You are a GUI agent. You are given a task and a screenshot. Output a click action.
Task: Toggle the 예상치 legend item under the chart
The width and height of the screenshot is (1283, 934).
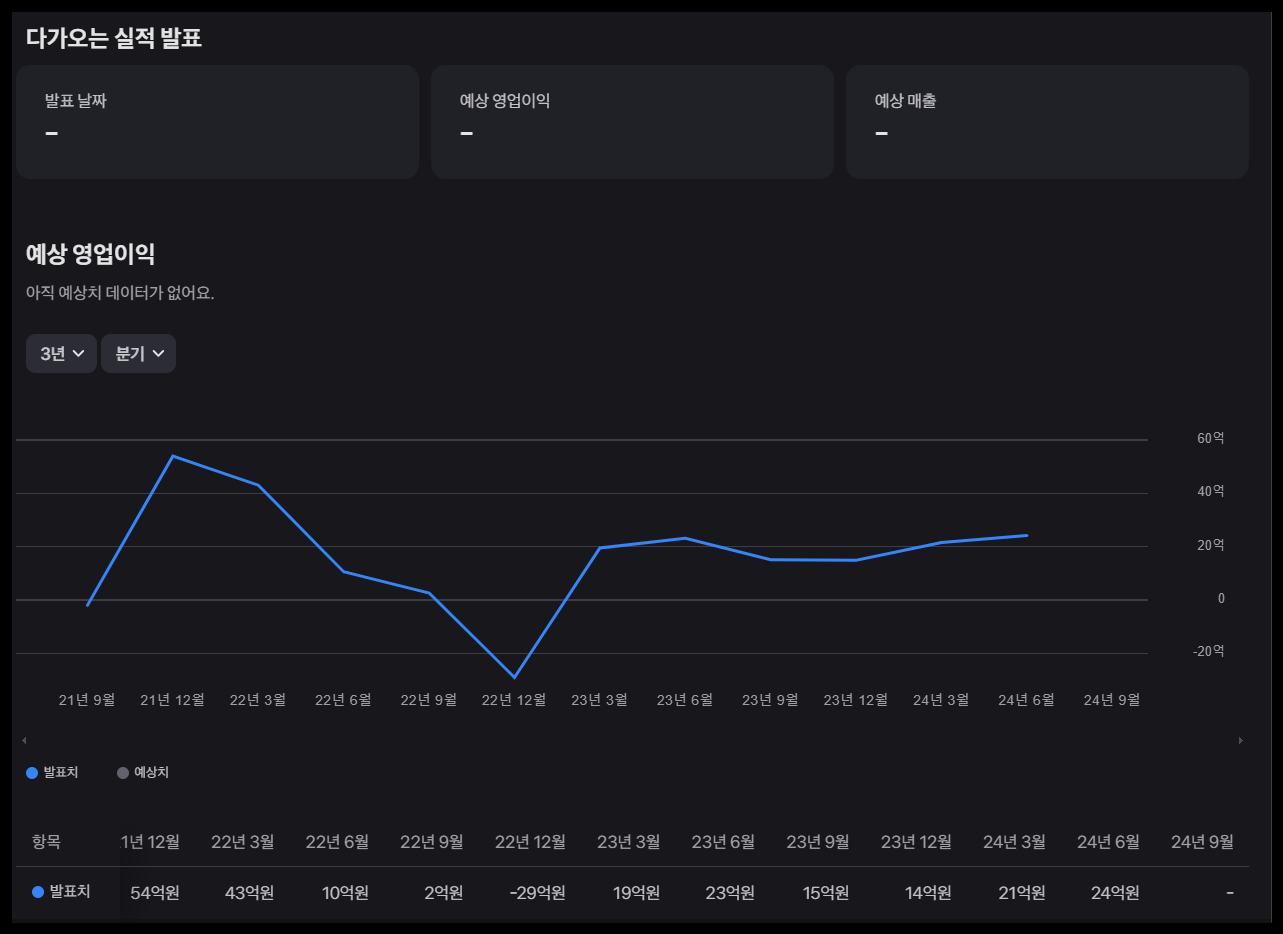143,773
